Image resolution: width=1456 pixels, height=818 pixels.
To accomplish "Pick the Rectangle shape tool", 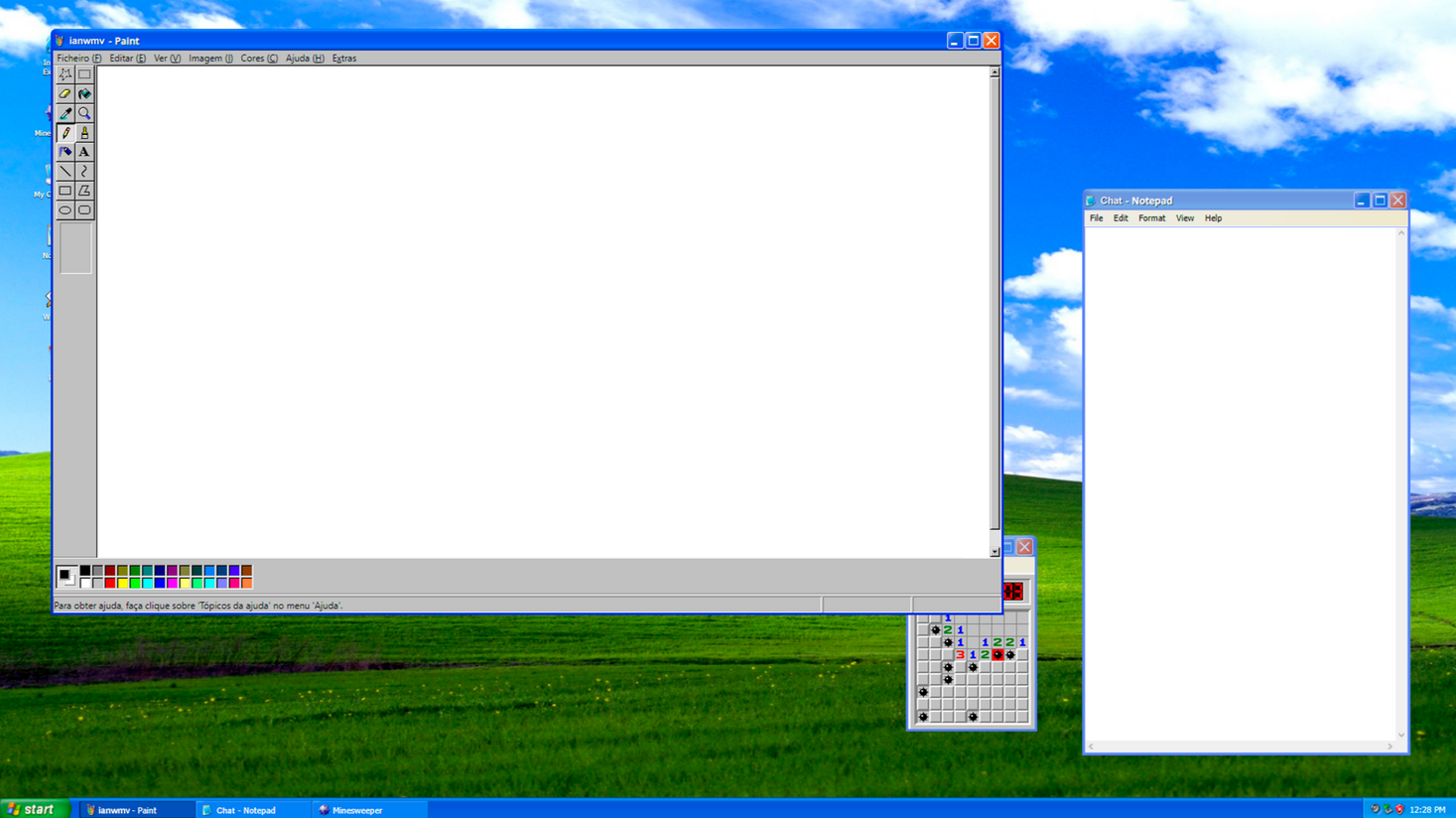I will (x=65, y=191).
